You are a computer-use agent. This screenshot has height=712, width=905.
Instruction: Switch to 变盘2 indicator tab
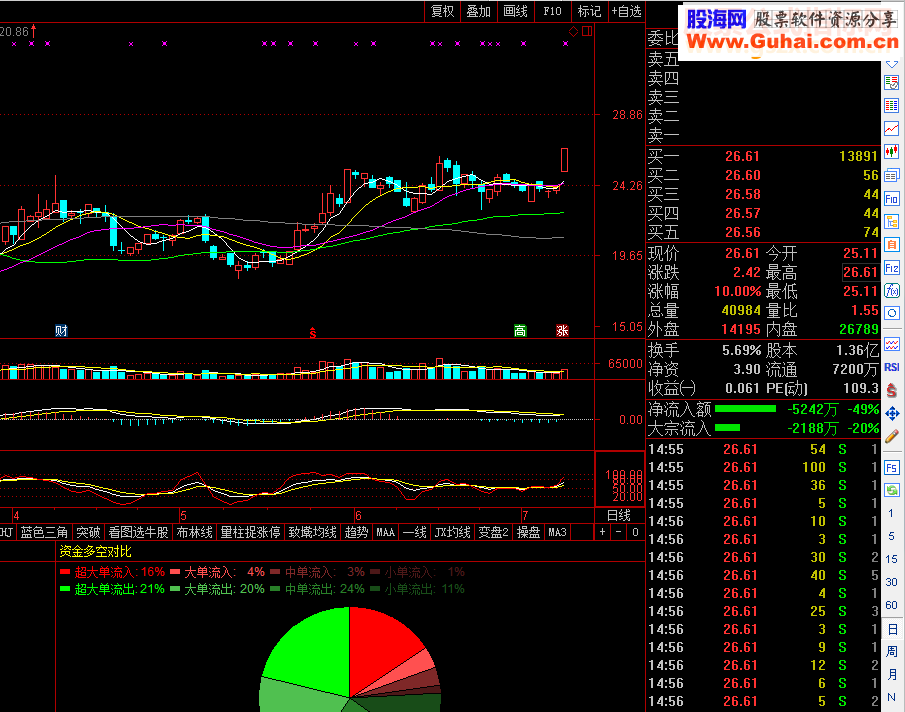coord(493,532)
